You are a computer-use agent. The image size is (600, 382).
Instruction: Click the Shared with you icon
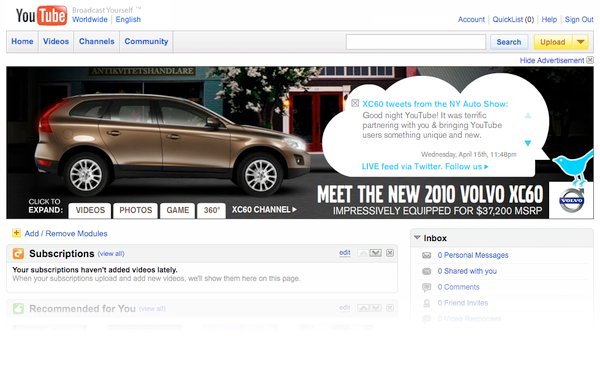pos(426,271)
